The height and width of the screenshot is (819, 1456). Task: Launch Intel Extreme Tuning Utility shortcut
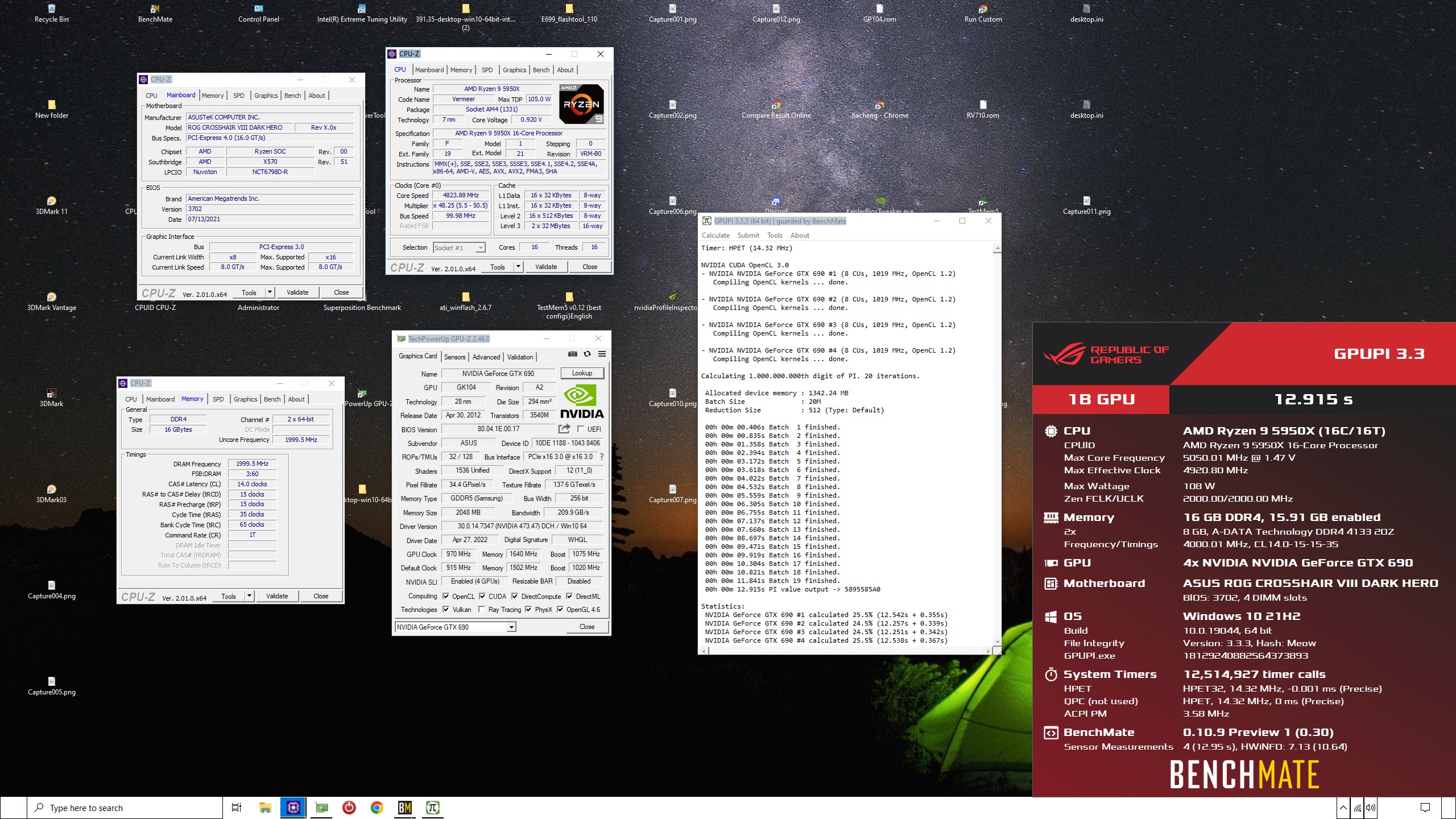(x=362, y=14)
